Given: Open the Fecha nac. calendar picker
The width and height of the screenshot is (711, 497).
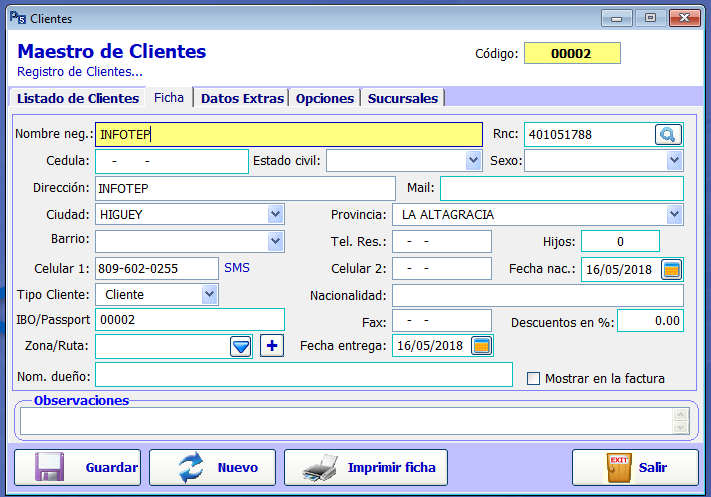Looking at the screenshot, I should (x=672, y=269).
